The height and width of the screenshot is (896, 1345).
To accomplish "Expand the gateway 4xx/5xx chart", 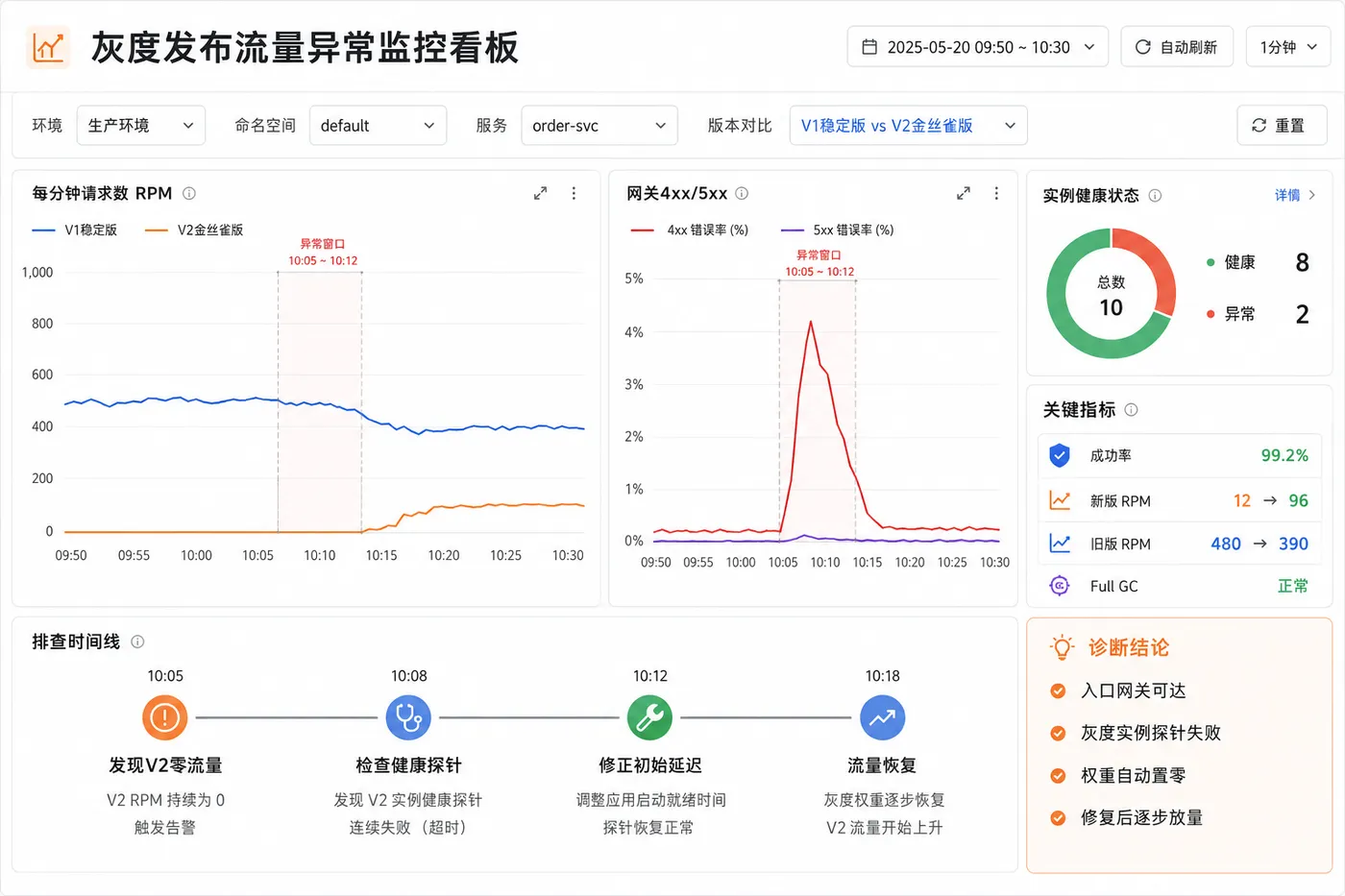I will pos(964,193).
